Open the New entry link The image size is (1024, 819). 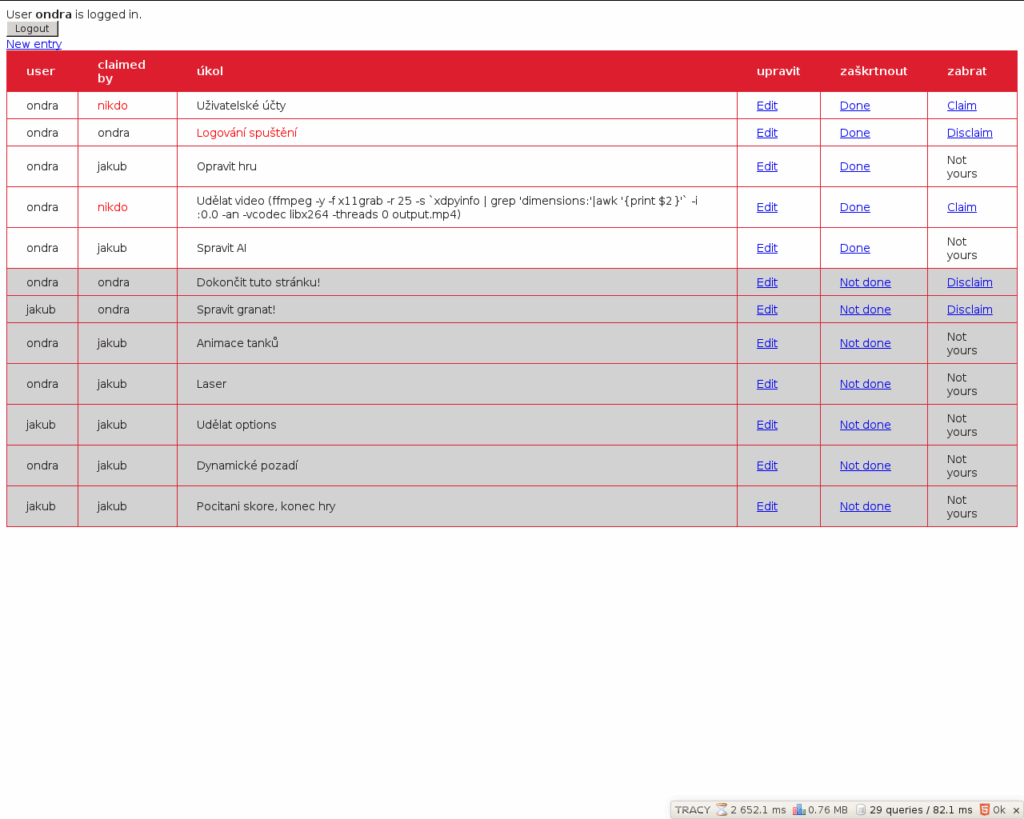tap(34, 44)
